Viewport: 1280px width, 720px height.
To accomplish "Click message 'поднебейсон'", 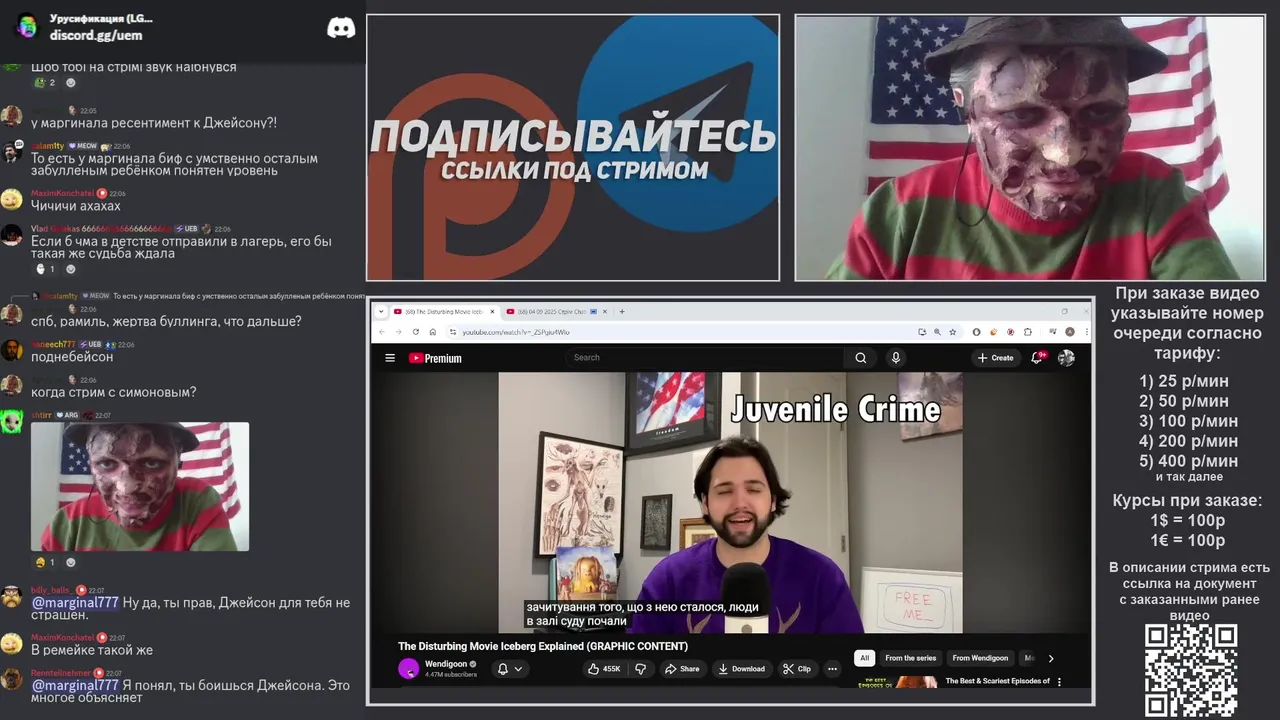I will (72, 357).
